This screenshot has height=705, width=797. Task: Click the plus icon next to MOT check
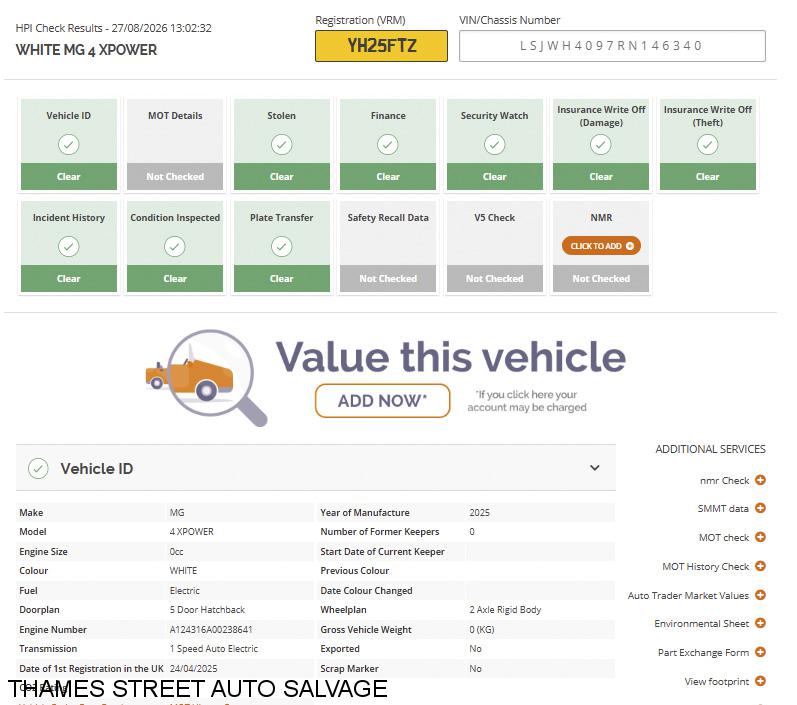[x=760, y=537]
